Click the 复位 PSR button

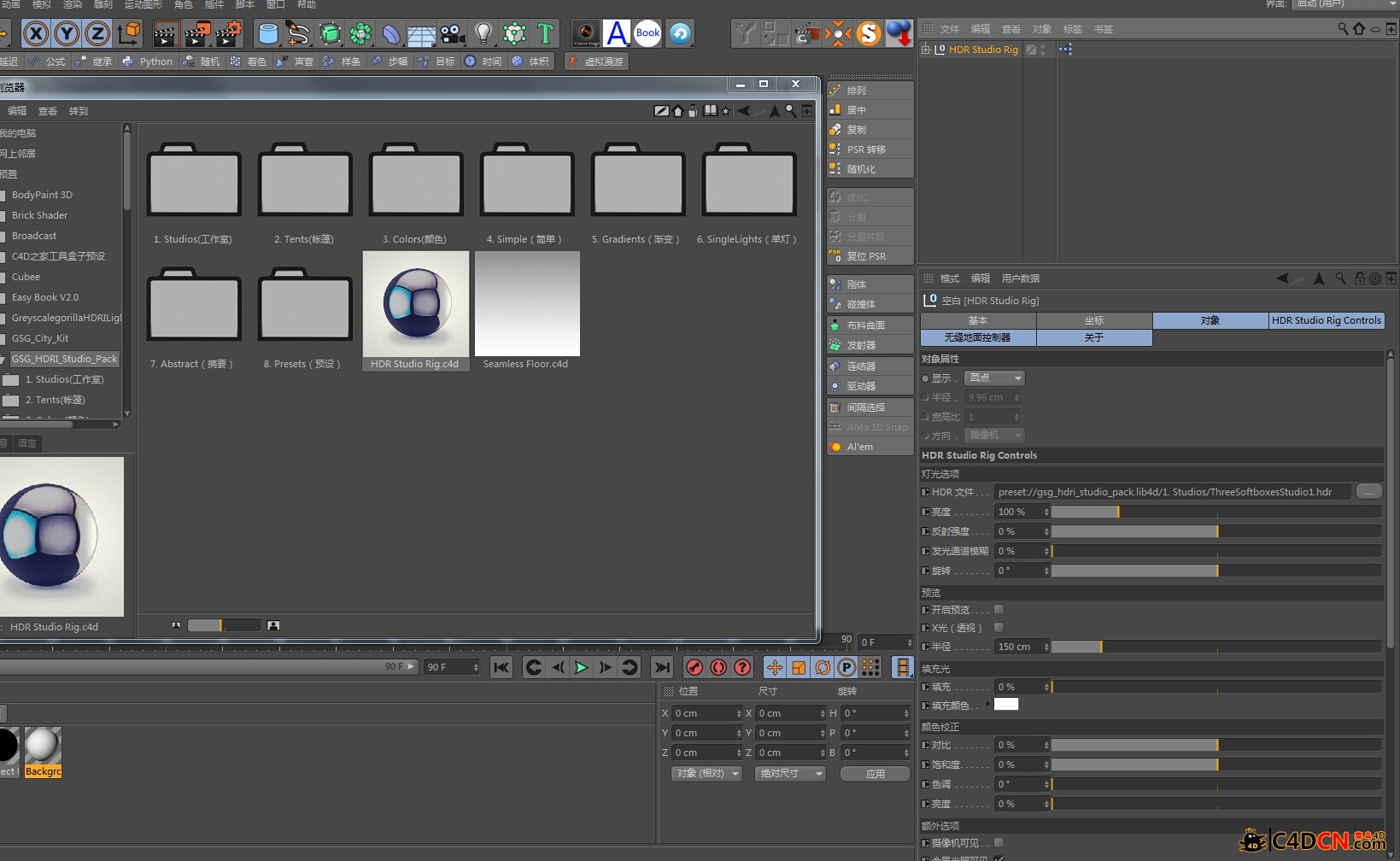(x=870, y=255)
